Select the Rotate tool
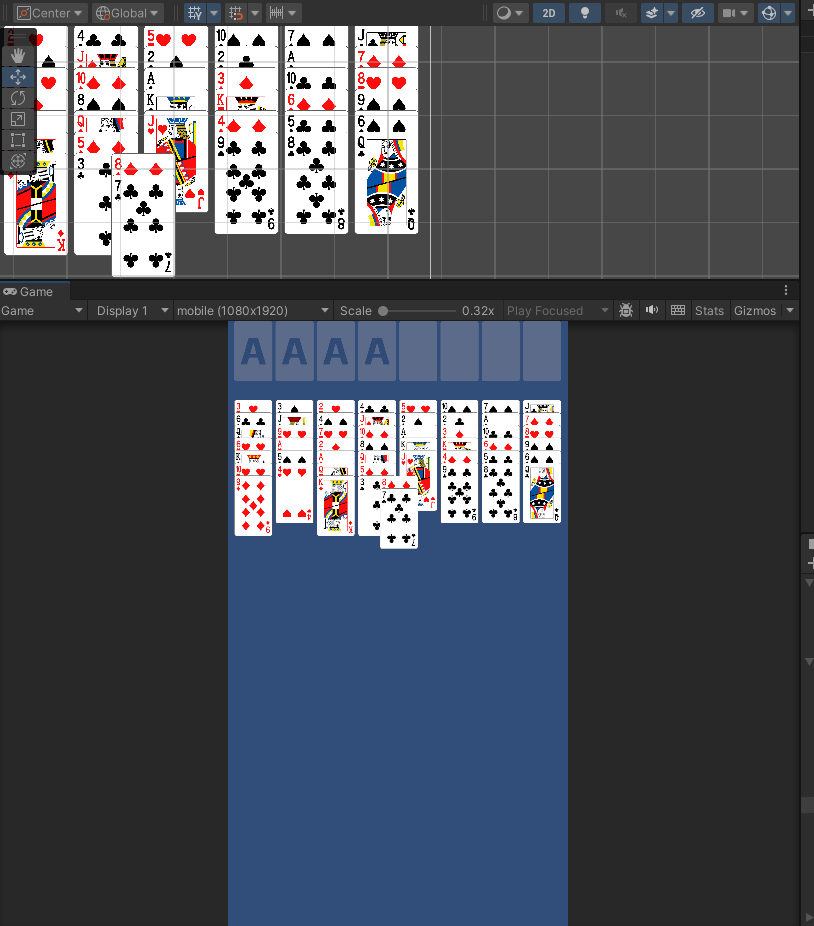Screen dimensions: 814x926 [x=18, y=98]
